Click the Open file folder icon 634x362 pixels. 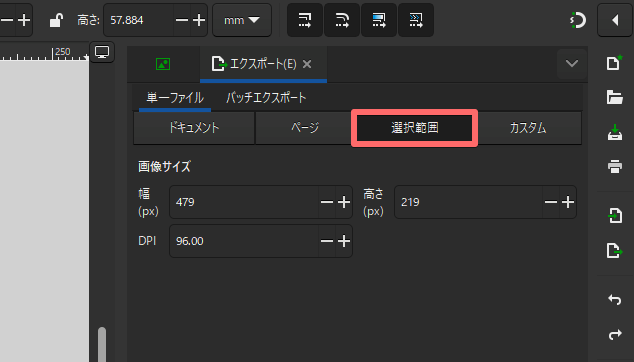(615, 97)
